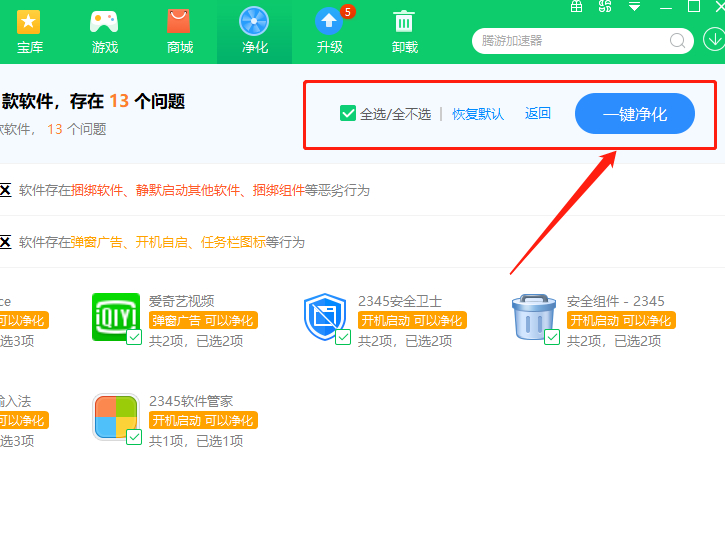Click the 恢复默认 link
725x544 pixels.
[478, 114]
